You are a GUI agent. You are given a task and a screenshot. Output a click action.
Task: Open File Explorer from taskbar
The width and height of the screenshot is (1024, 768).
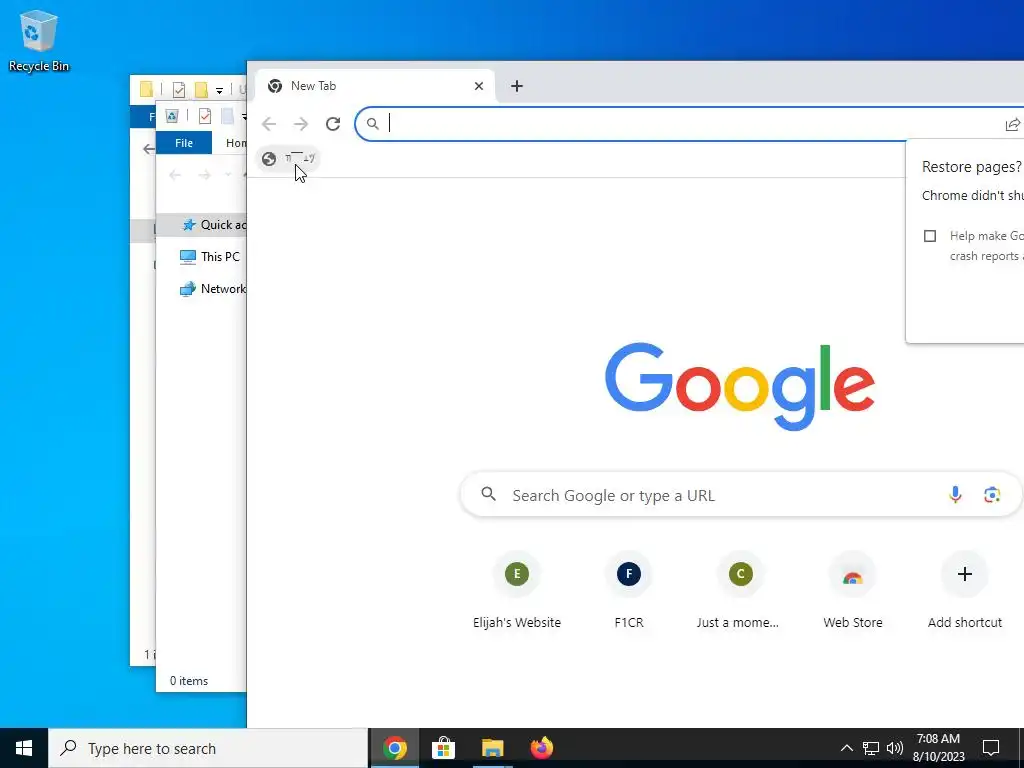(x=492, y=748)
